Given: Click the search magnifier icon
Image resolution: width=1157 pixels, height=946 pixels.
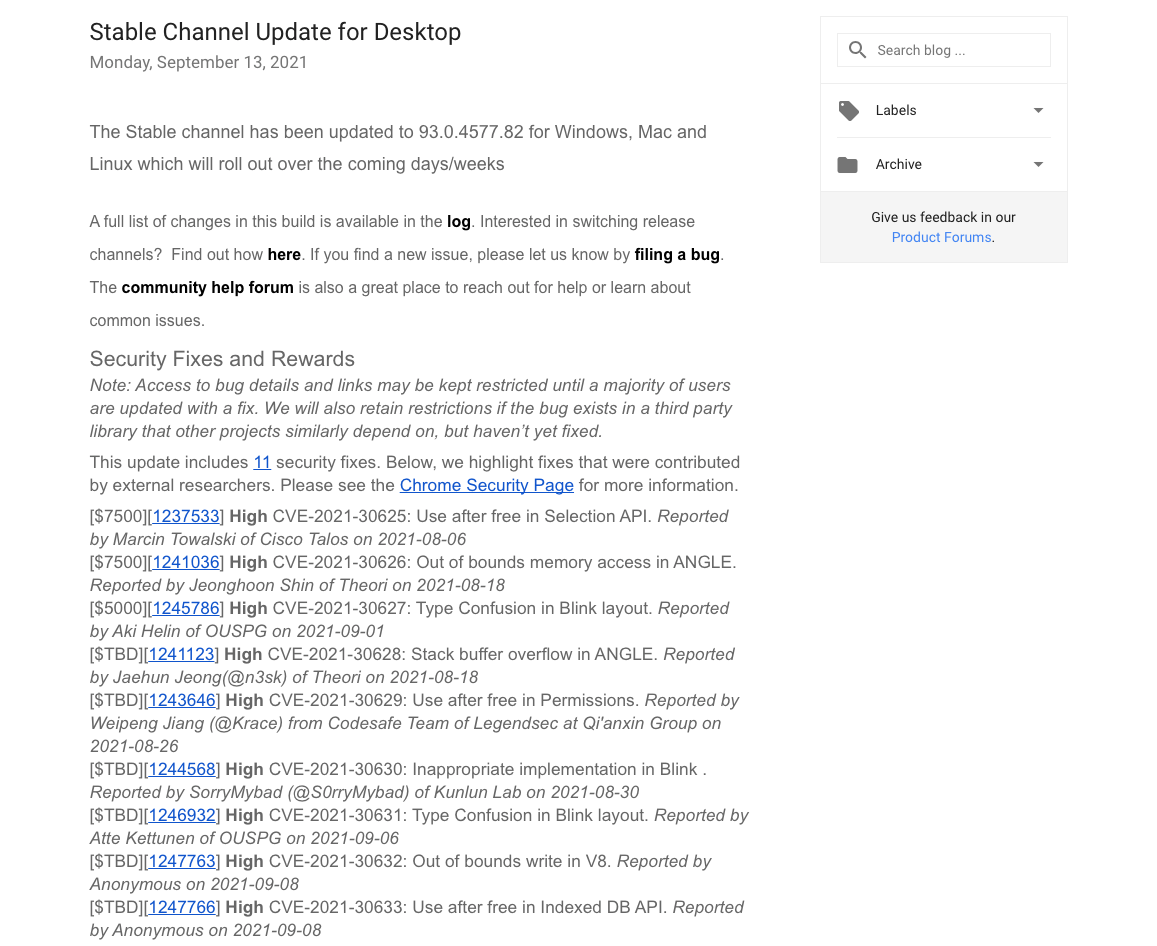Looking at the screenshot, I should point(857,50).
